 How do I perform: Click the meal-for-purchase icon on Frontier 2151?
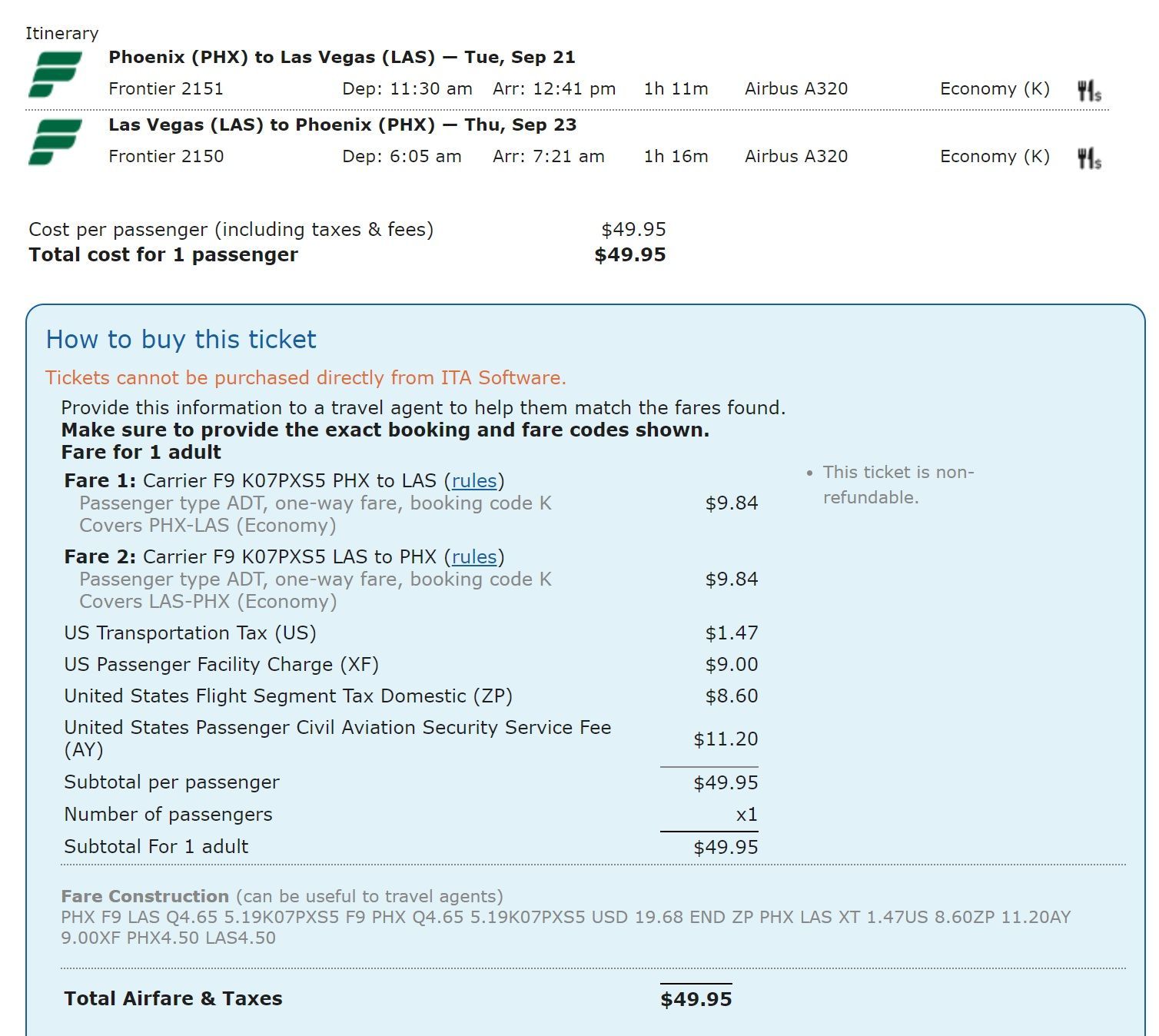pos(1088,91)
